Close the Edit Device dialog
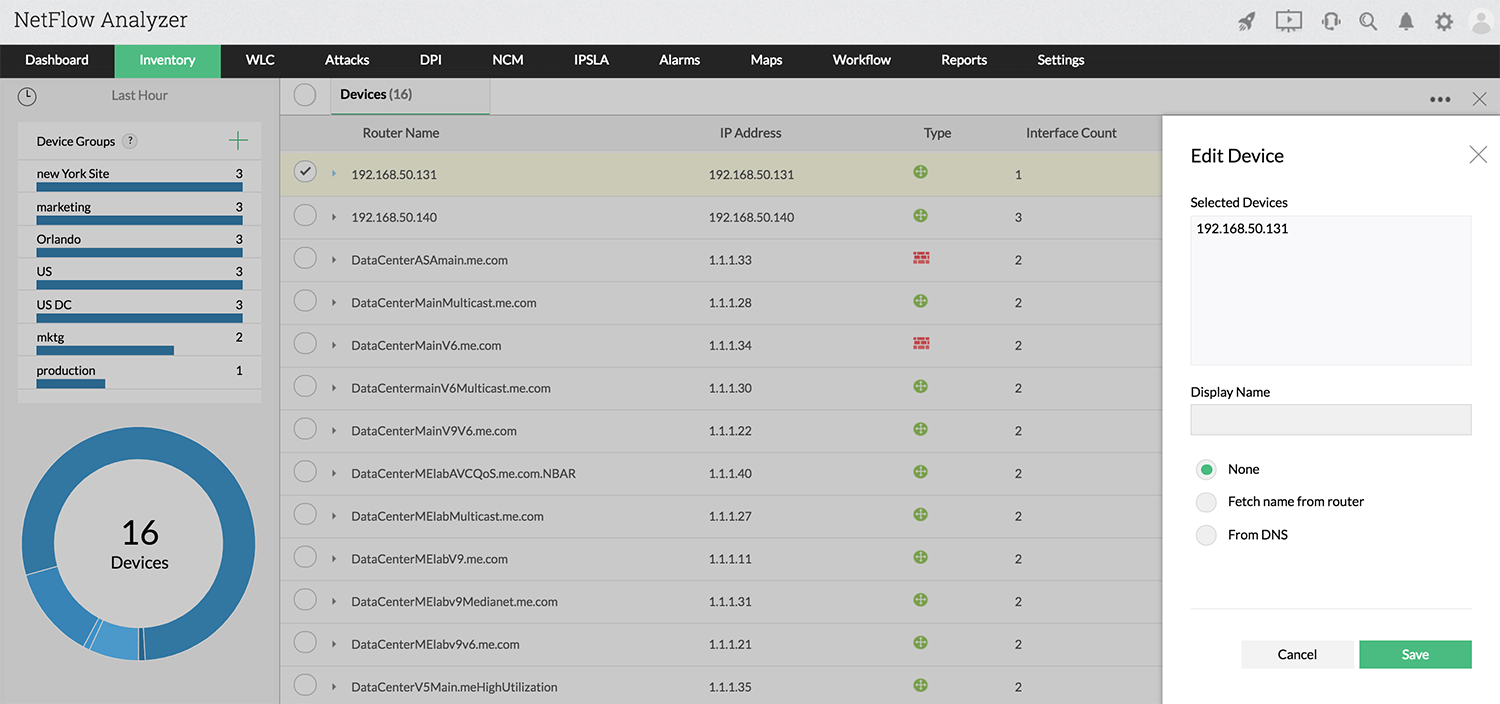The width and height of the screenshot is (1500, 704). click(x=1478, y=155)
